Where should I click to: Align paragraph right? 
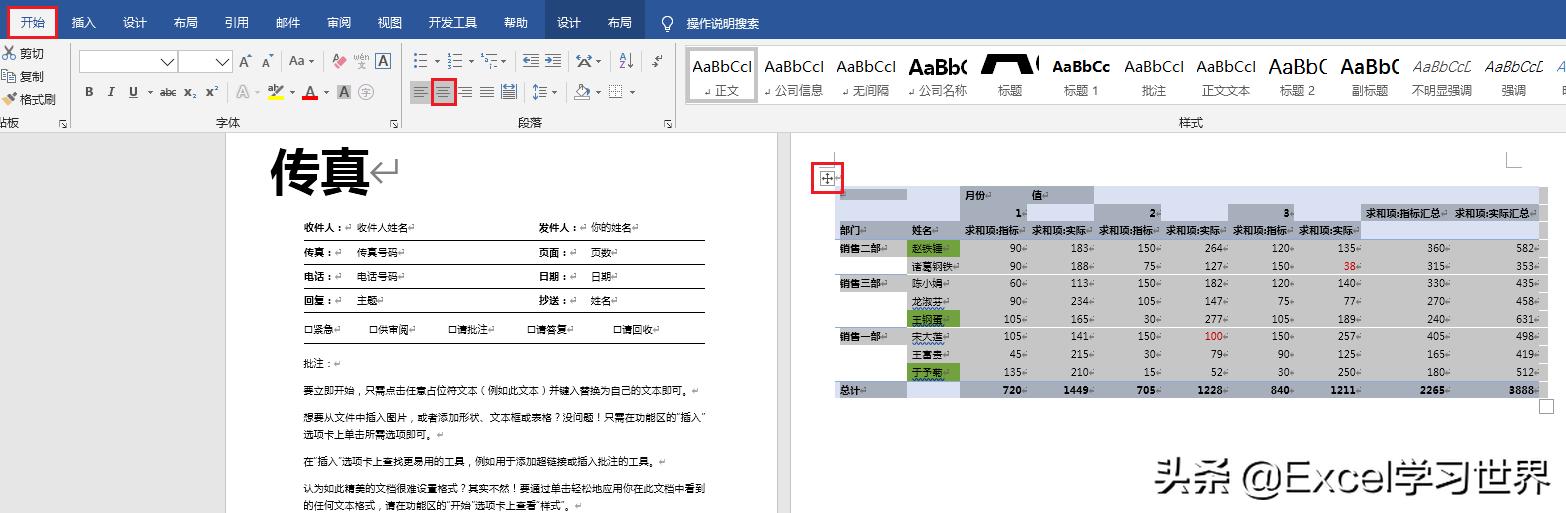[x=465, y=92]
